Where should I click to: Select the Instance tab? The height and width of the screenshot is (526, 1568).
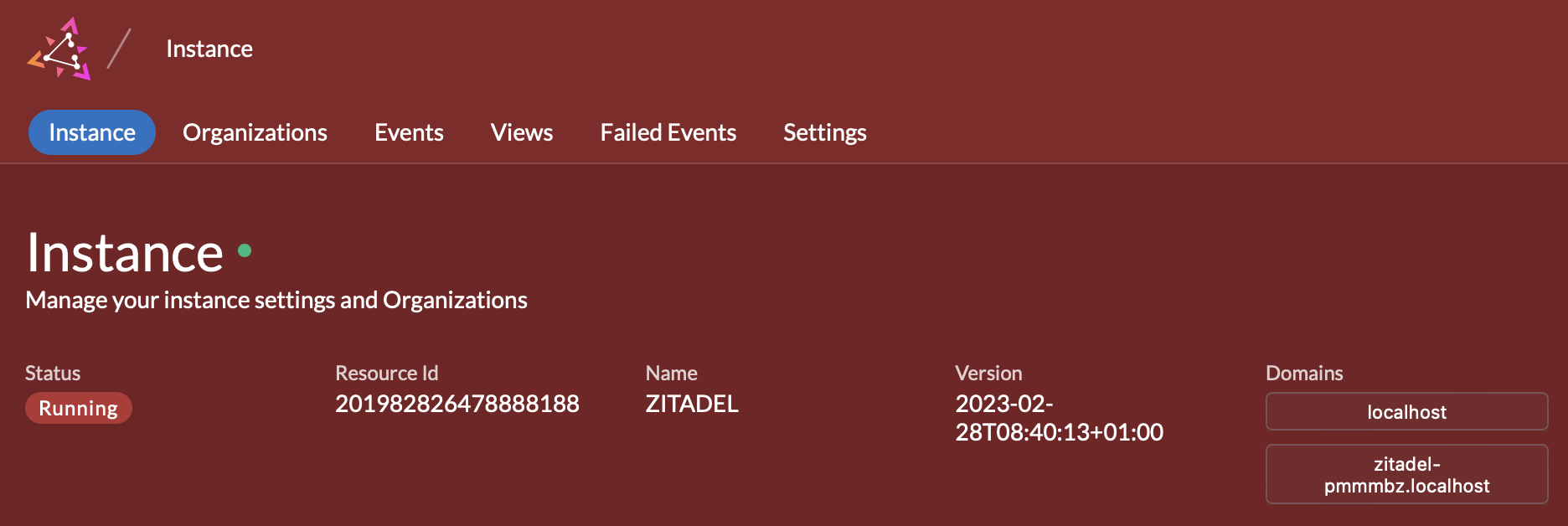point(92,132)
